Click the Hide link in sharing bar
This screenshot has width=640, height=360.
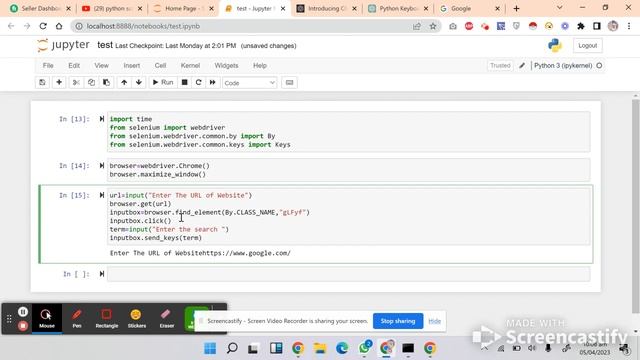pos(435,321)
